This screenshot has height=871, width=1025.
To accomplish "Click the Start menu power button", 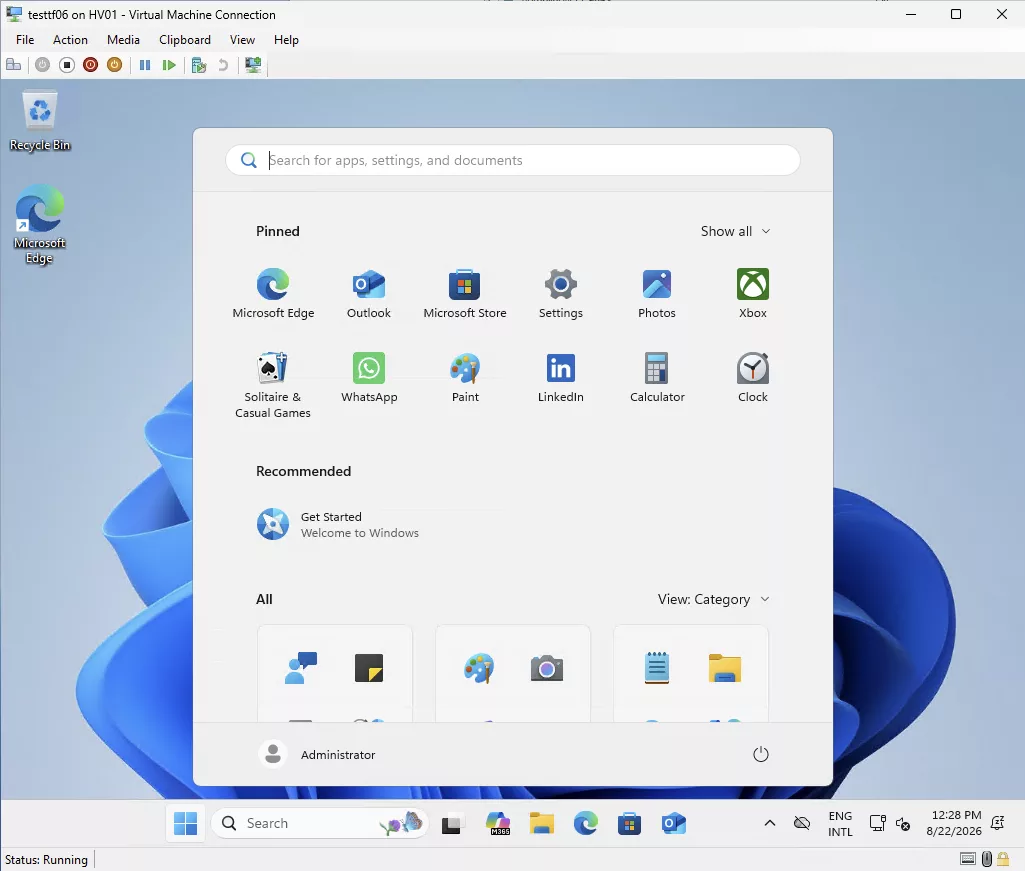I will click(x=760, y=755).
